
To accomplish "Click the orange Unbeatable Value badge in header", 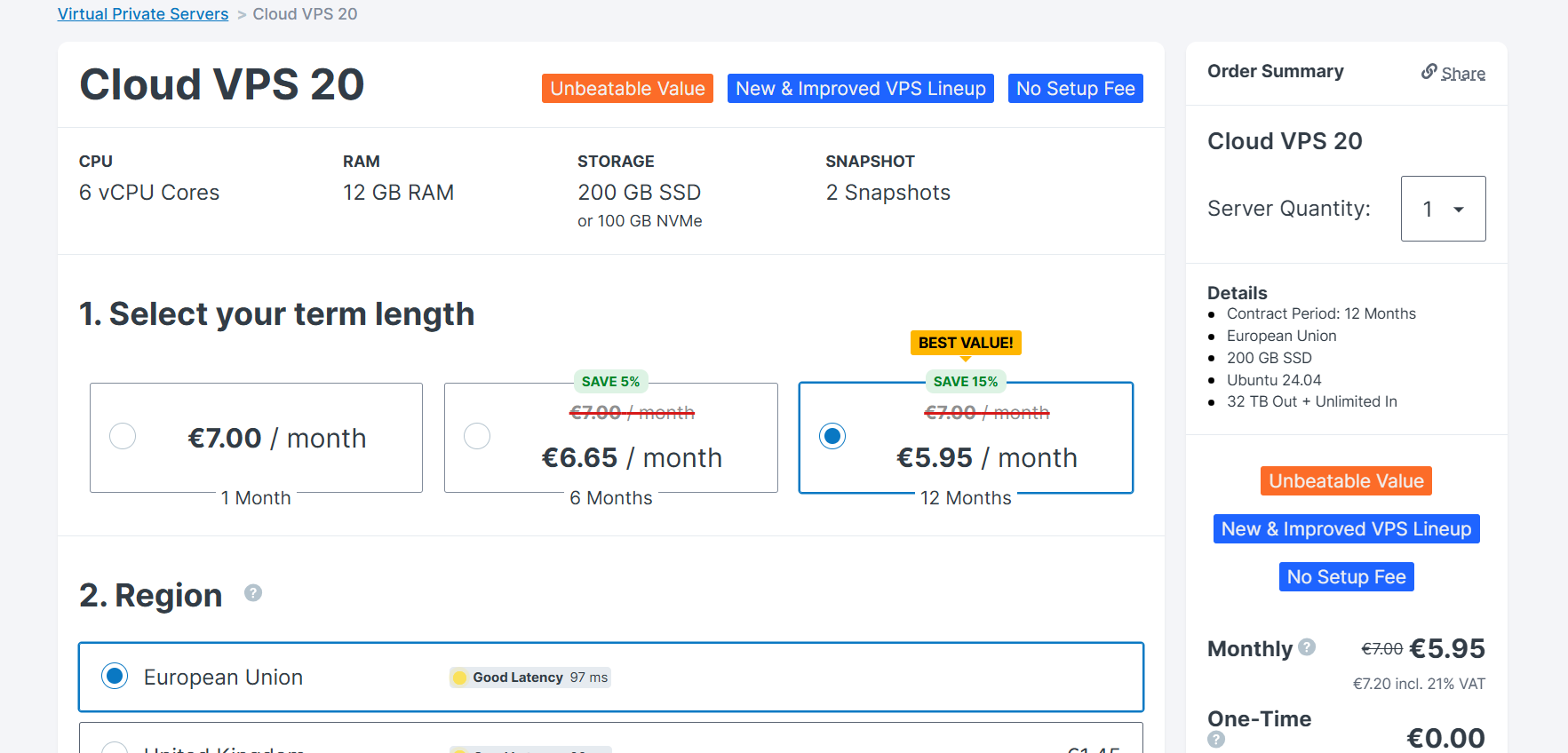I will [627, 89].
